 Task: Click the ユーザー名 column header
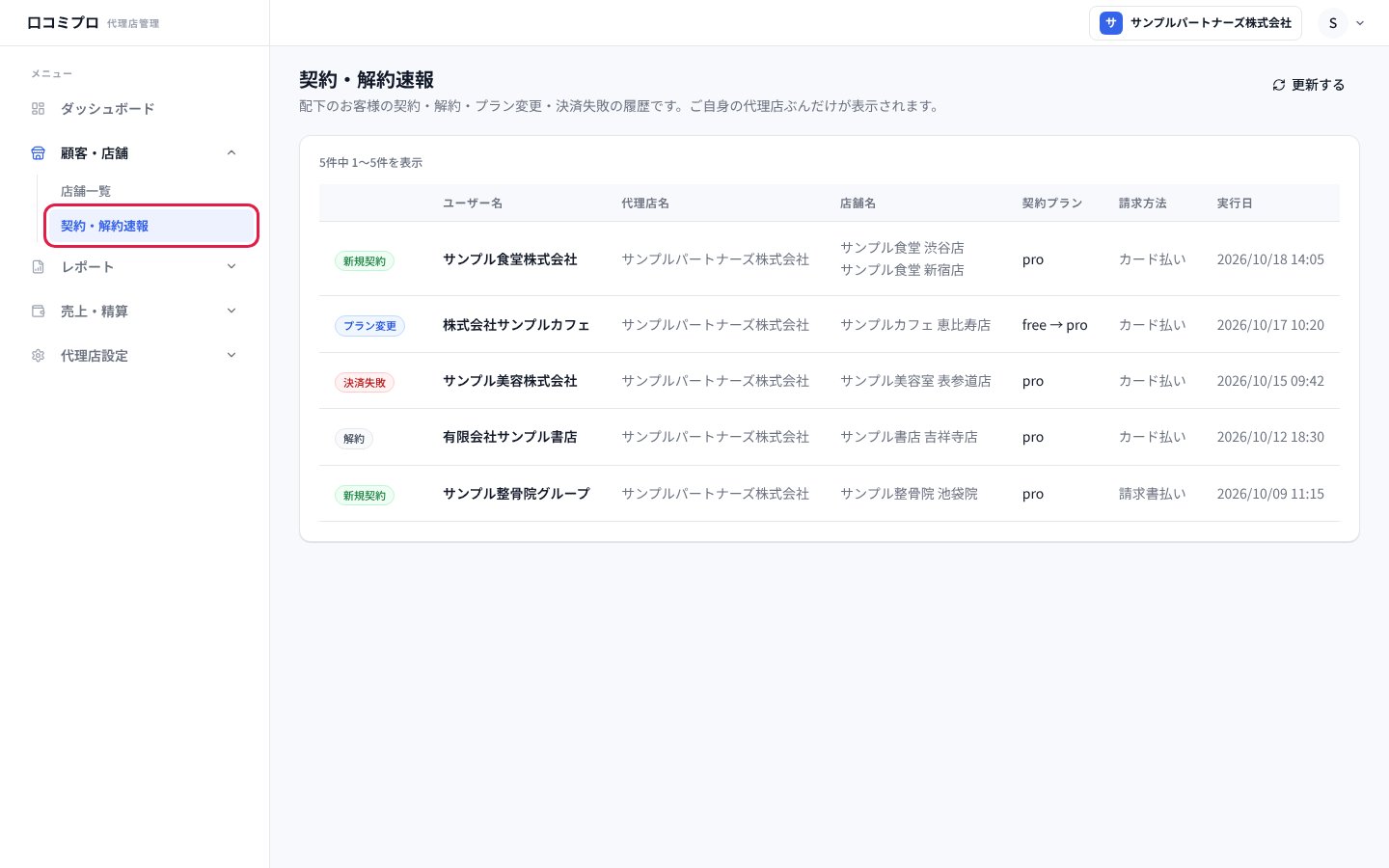[473, 203]
